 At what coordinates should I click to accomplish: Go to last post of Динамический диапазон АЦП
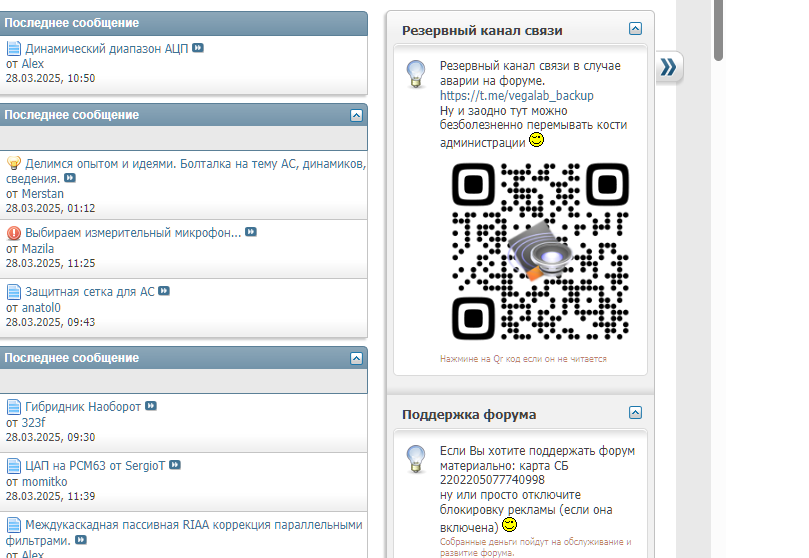198,48
